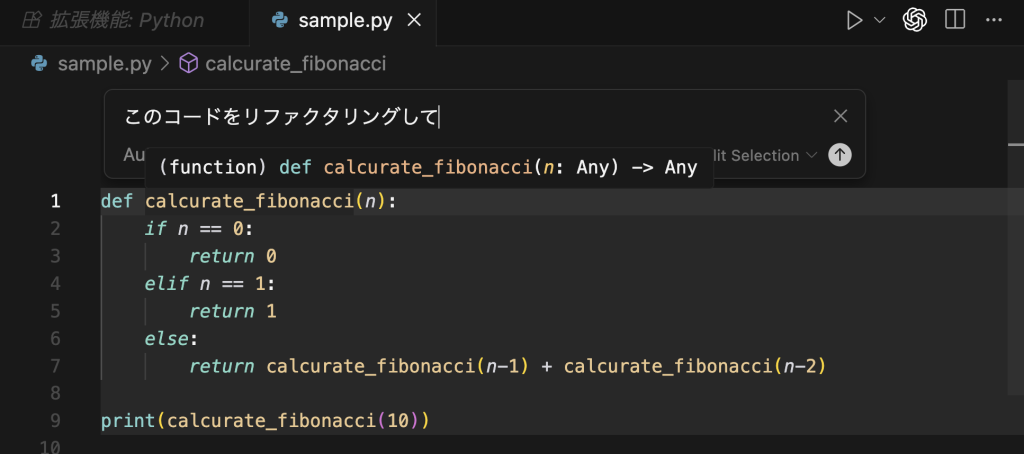
Task: Select sample.py in the breadcrumb
Action: 104,64
